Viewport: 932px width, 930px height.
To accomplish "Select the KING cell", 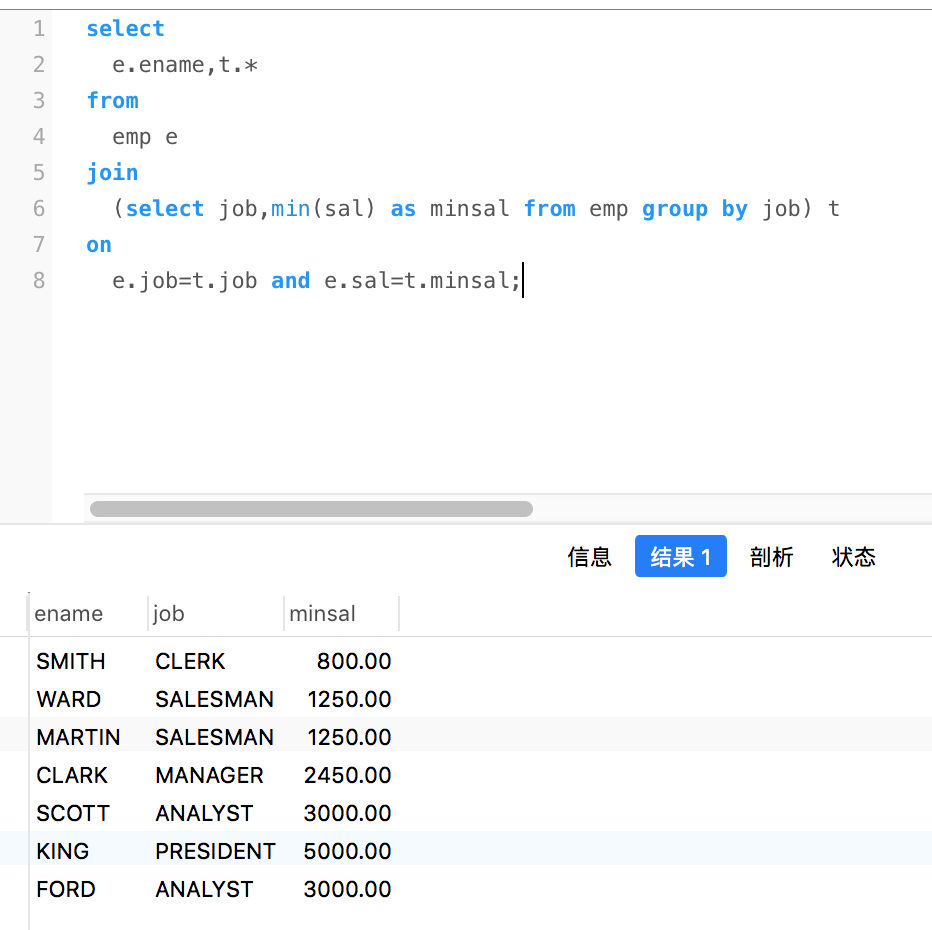I will point(62,852).
